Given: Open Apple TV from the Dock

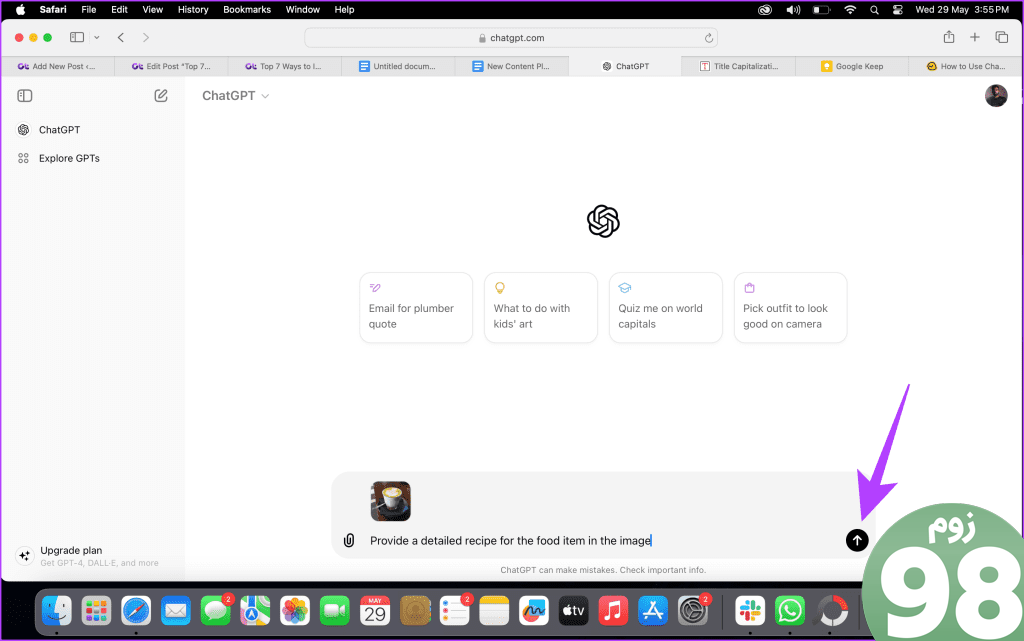Looking at the screenshot, I should pos(573,612).
